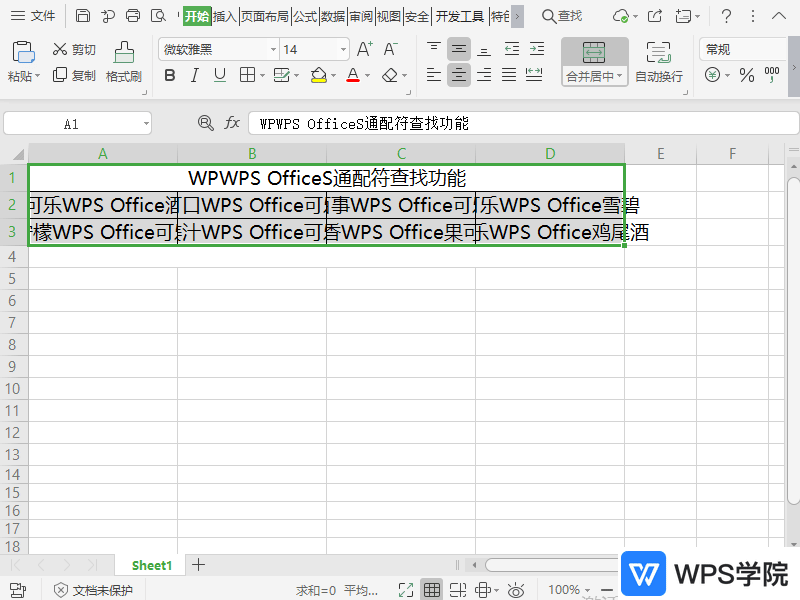The width and height of the screenshot is (800, 600).
Task: Apply justify alignment
Action: (509, 75)
